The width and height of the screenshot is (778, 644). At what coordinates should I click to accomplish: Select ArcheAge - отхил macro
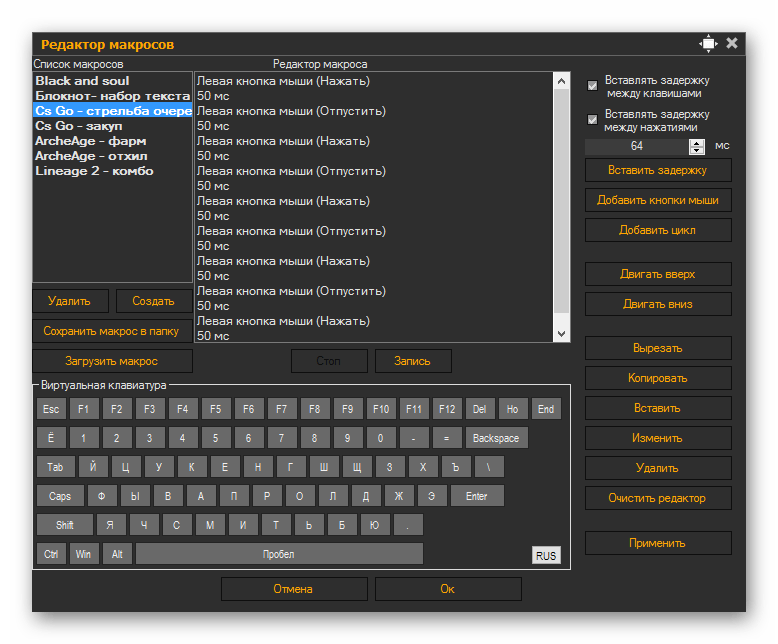[112, 156]
